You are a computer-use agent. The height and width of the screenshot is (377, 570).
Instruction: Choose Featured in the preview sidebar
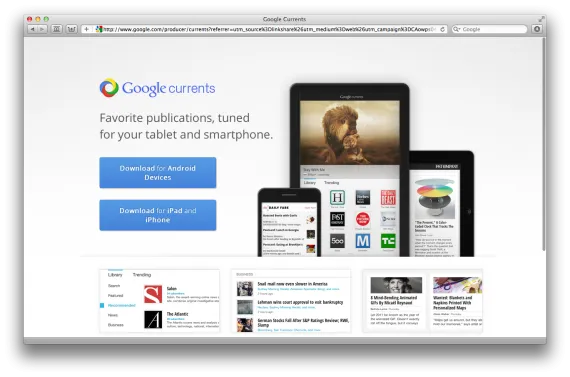point(116,296)
